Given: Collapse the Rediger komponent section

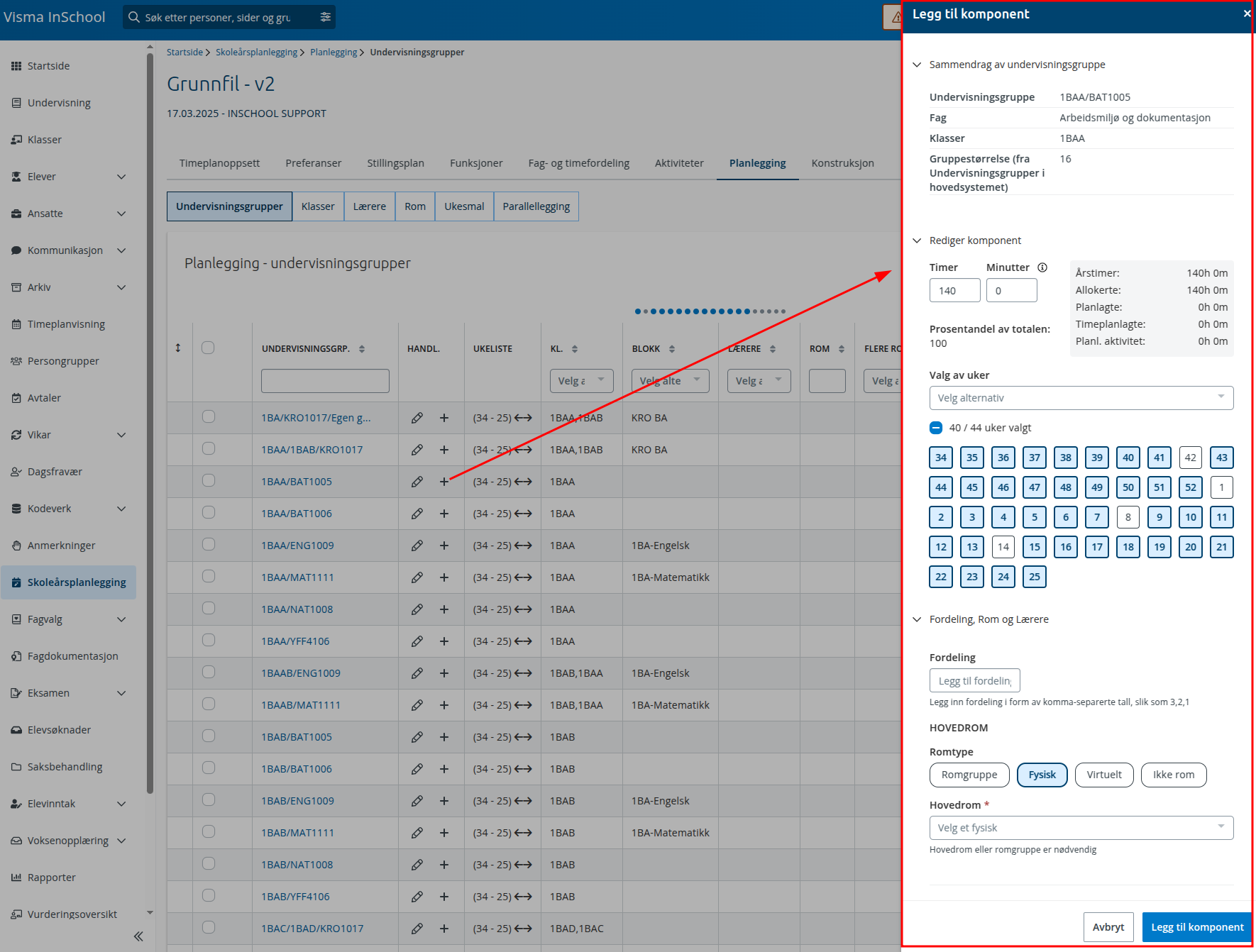Looking at the screenshot, I should coord(917,240).
